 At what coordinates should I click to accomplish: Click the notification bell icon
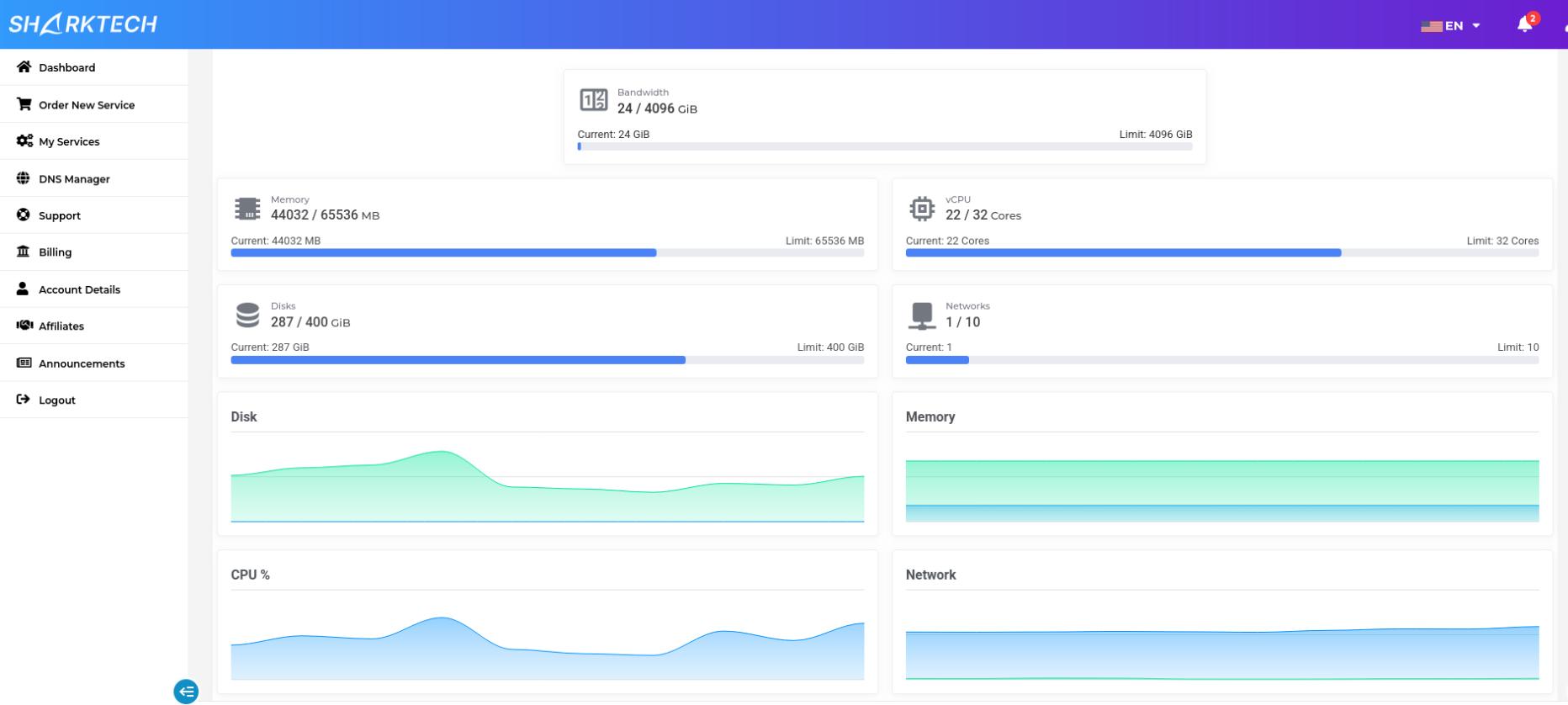click(1524, 24)
